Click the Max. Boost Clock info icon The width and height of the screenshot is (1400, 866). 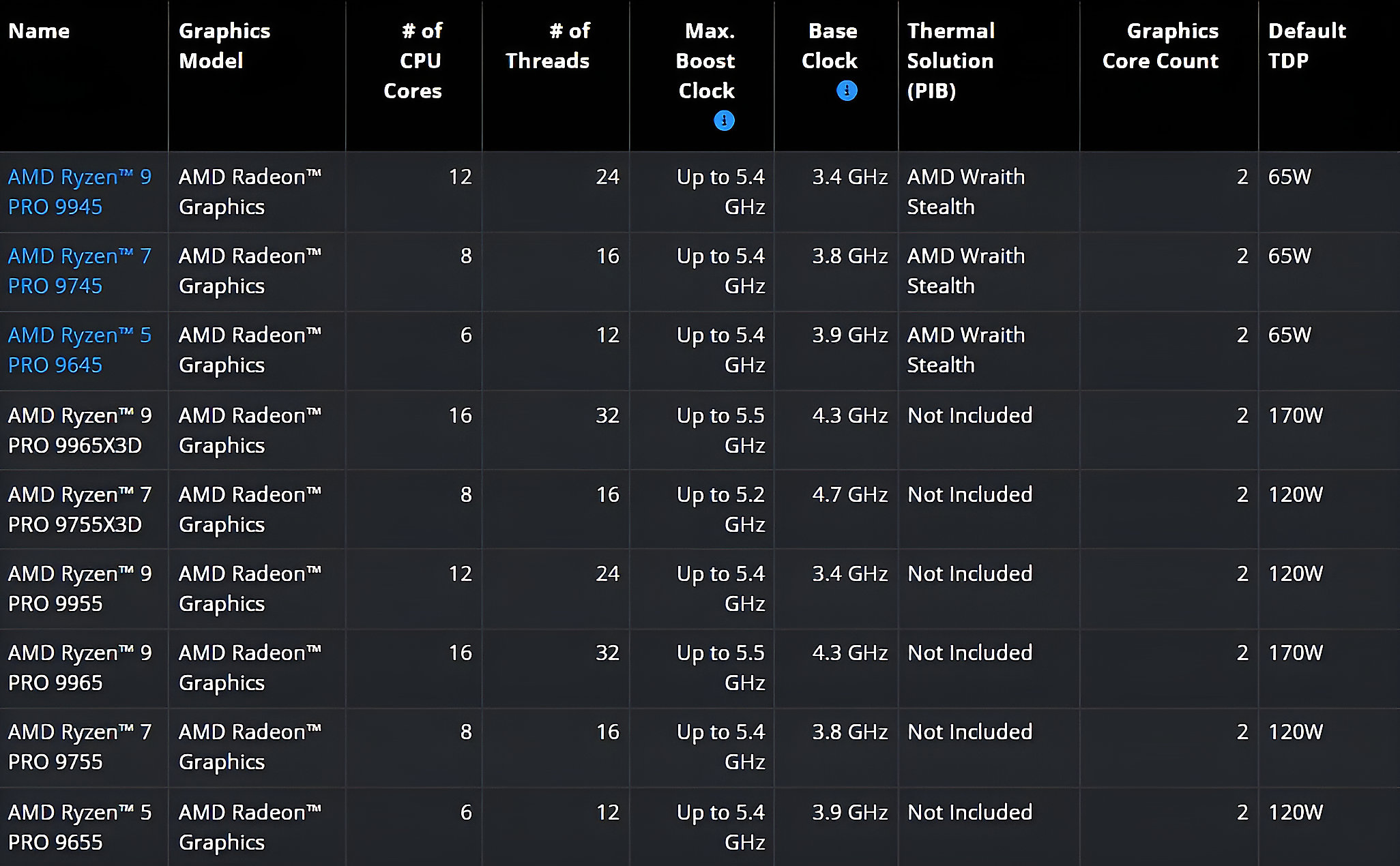[724, 121]
